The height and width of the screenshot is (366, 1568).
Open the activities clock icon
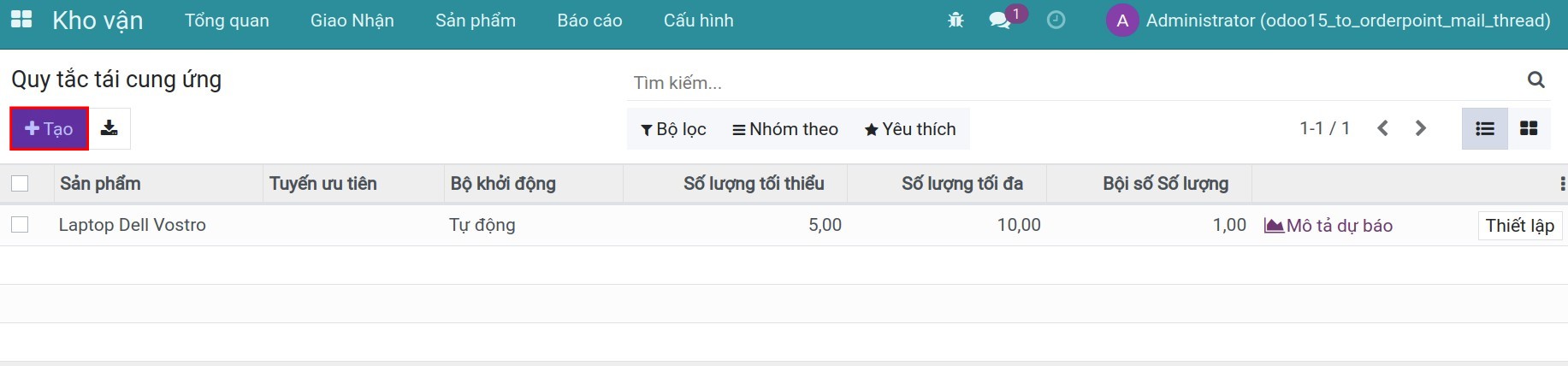click(x=1056, y=20)
